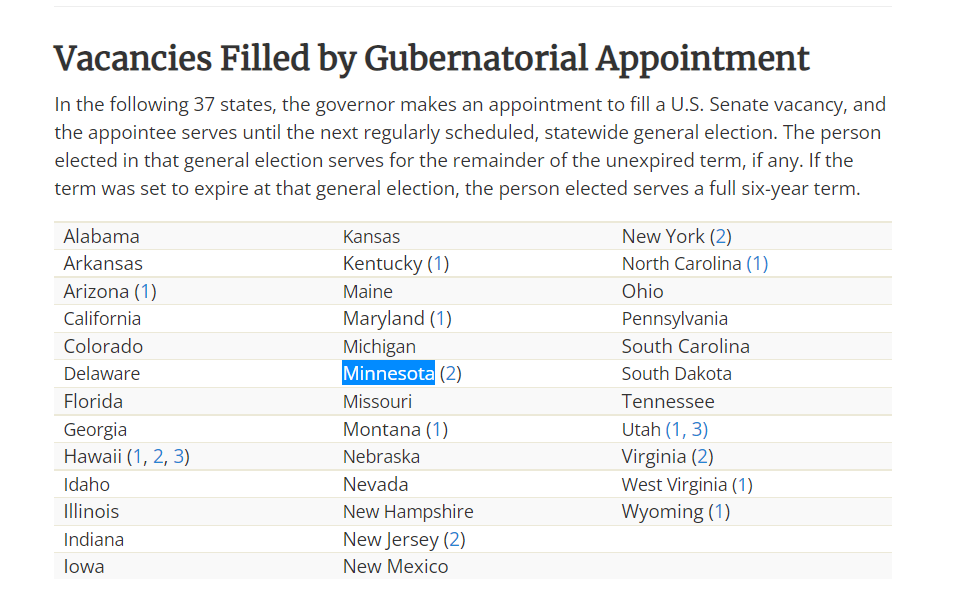Screen dimensions: 963x605
Task: Click footnote 3 link next to Utah
Action: click(x=698, y=430)
